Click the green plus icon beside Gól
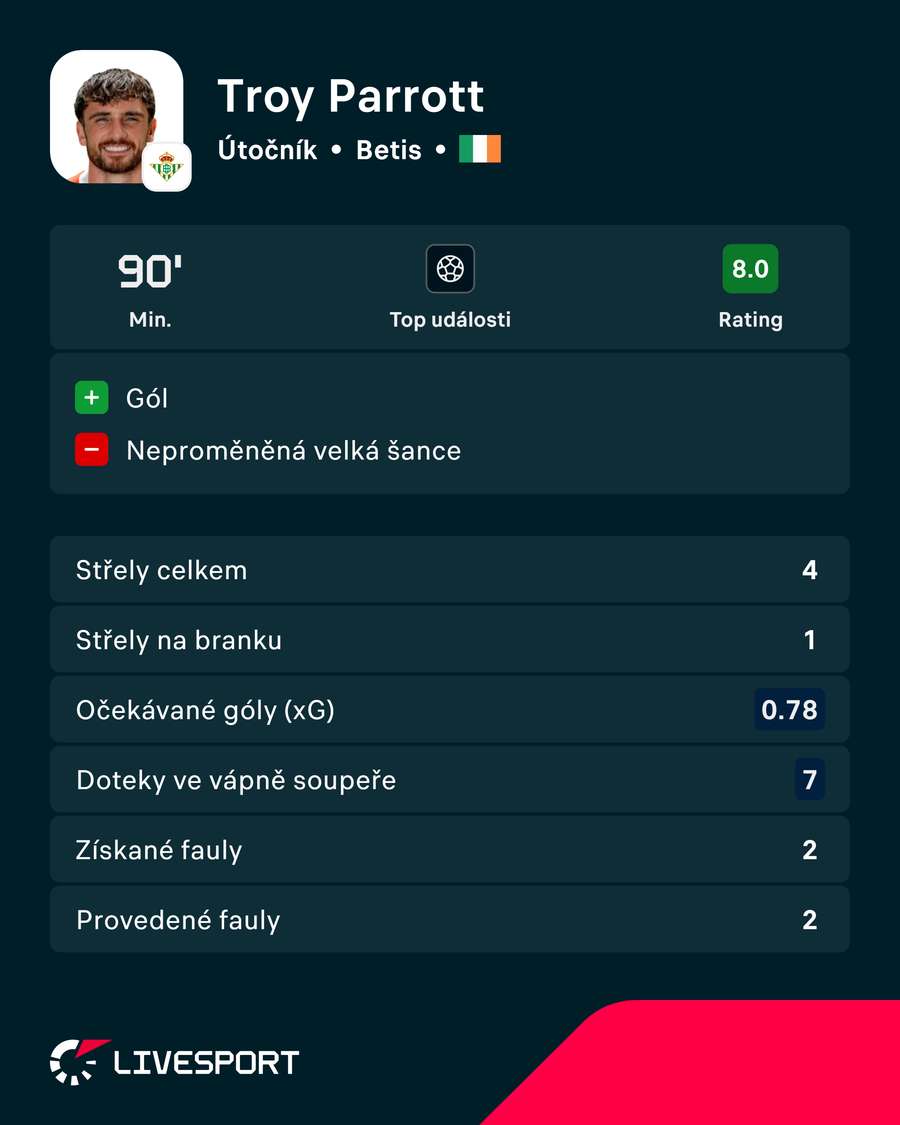Screen dimensions: 900x1125 click(x=92, y=397)
